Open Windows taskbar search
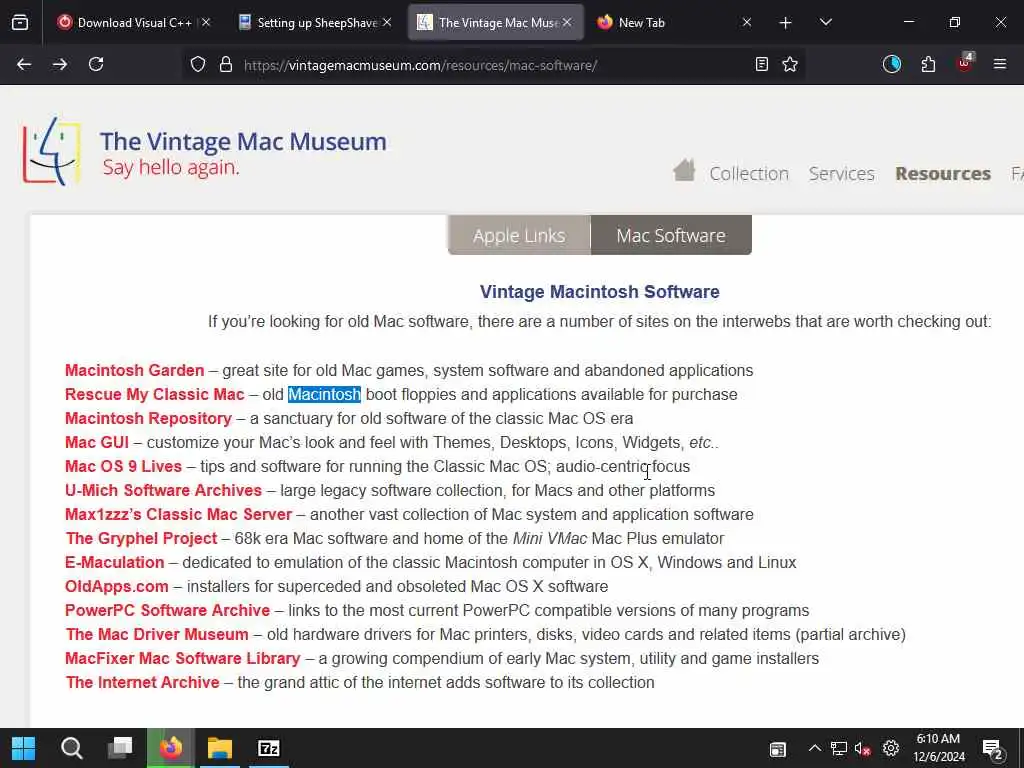1024x768 pixels. tap(72, 748)
